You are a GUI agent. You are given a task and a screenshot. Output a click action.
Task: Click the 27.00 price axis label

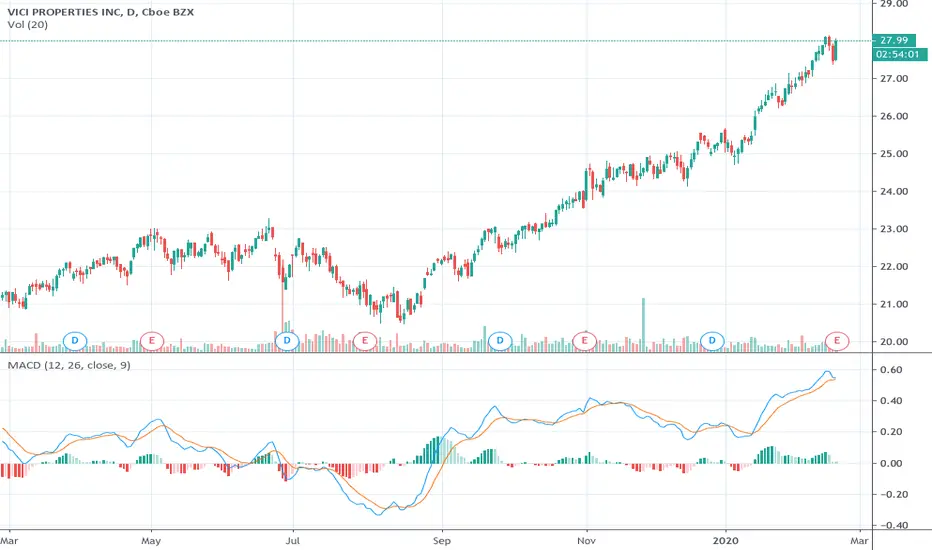(894, 78)
